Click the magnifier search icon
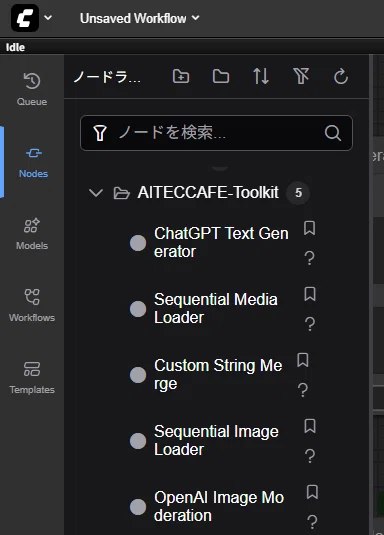Image resolution: width=384 pixels, height=535 pixels. pos(333,133)
